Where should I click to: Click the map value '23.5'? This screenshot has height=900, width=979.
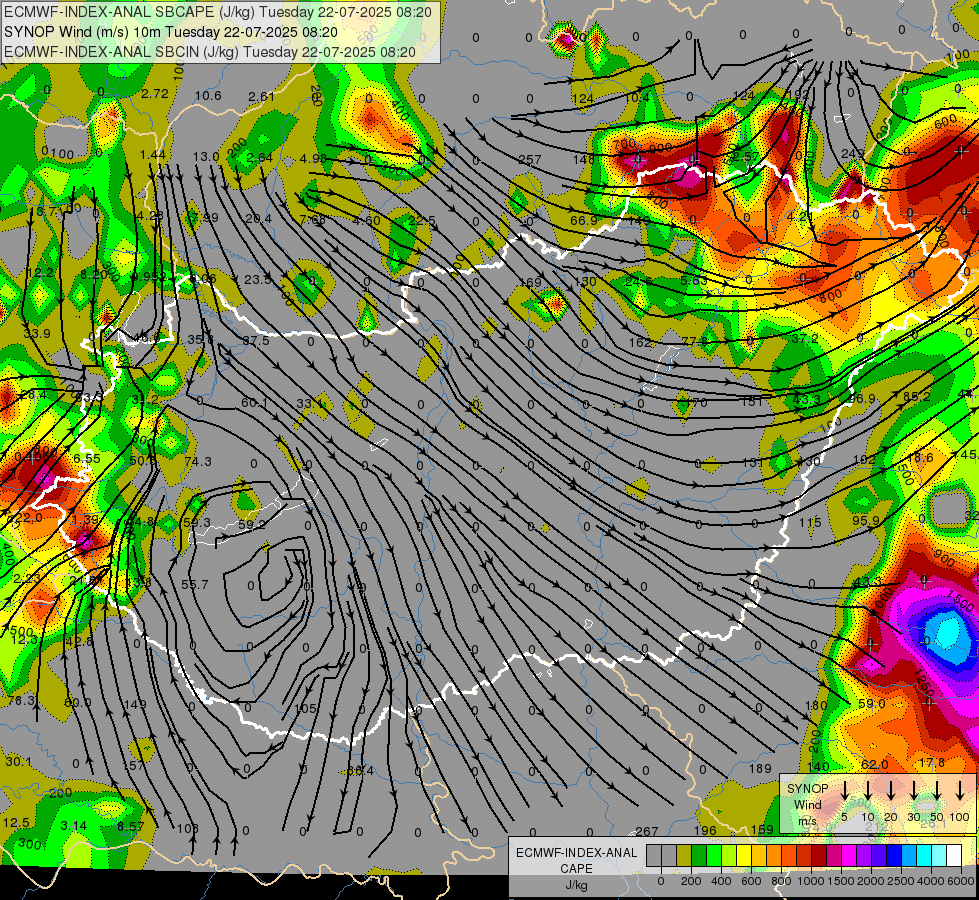coord(257,279)
